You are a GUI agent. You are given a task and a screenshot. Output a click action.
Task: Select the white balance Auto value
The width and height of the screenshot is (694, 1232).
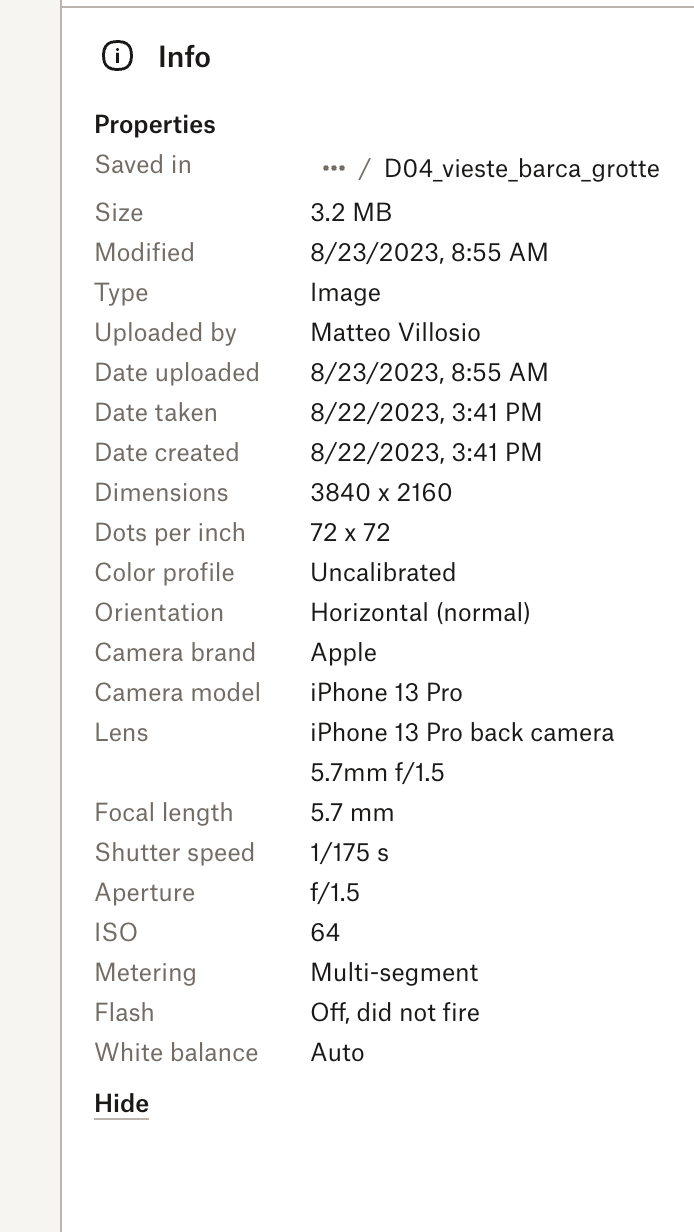click(337, 1052)
